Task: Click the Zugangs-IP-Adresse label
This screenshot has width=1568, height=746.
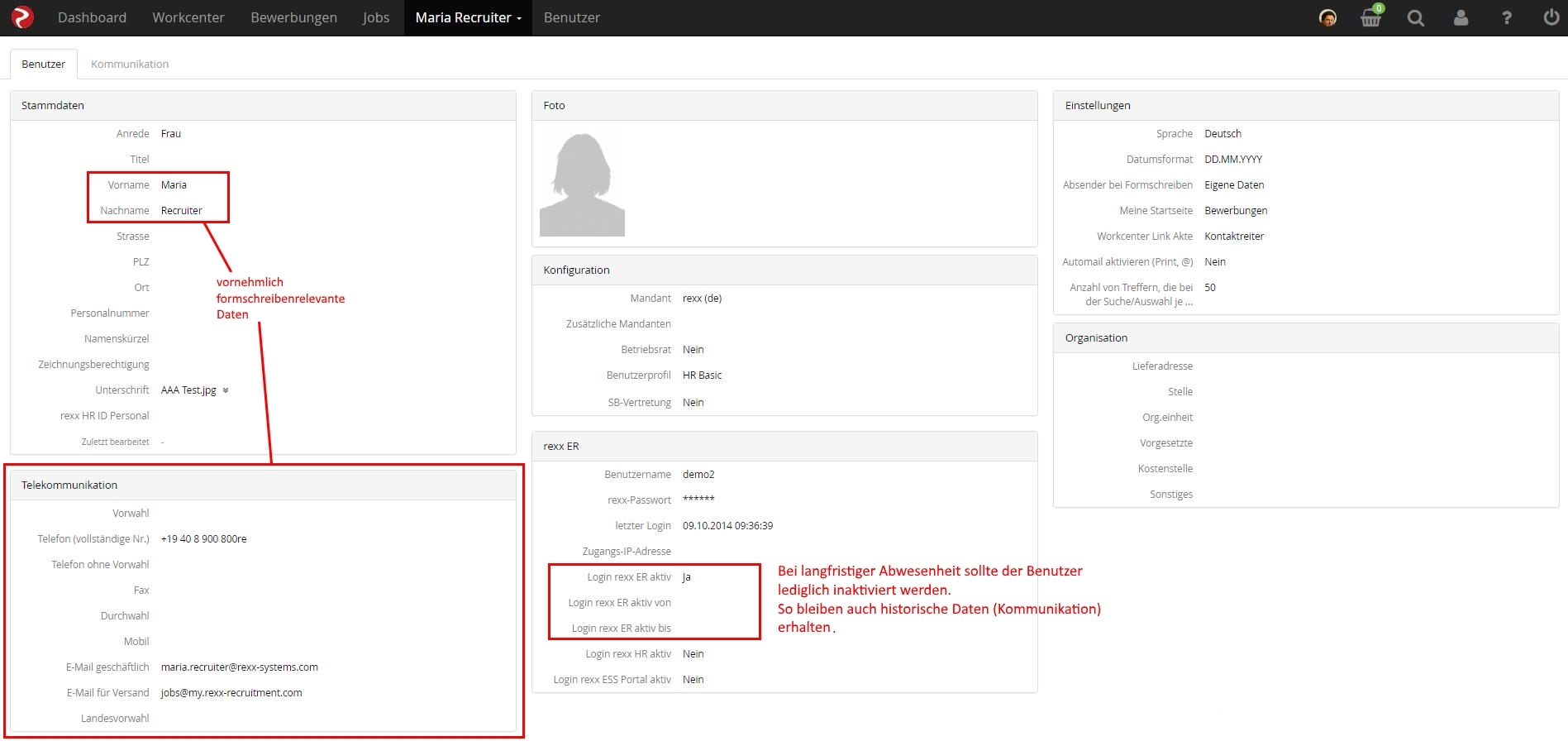Action: (627, 551)
